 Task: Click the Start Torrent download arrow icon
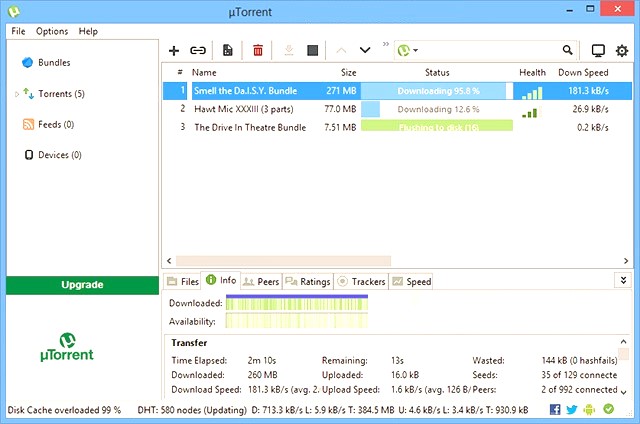coord(289,50)
